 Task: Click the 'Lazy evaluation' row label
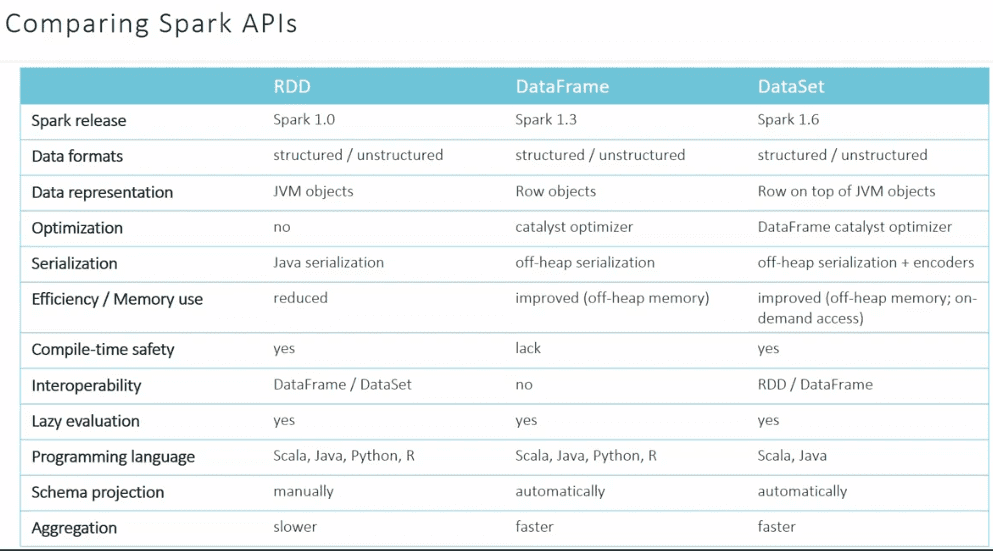(85, 421)
